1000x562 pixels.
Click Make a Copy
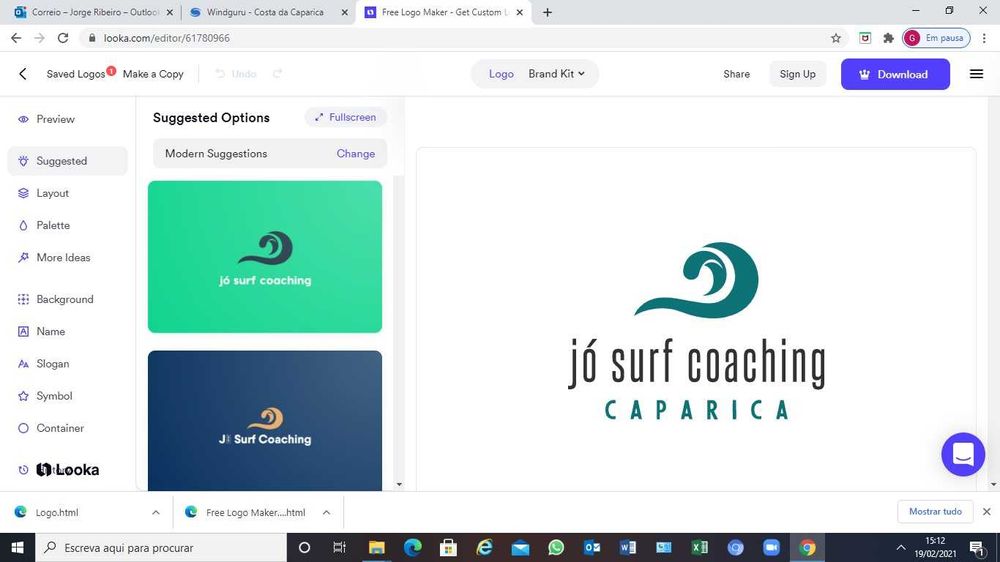point(153,74)
